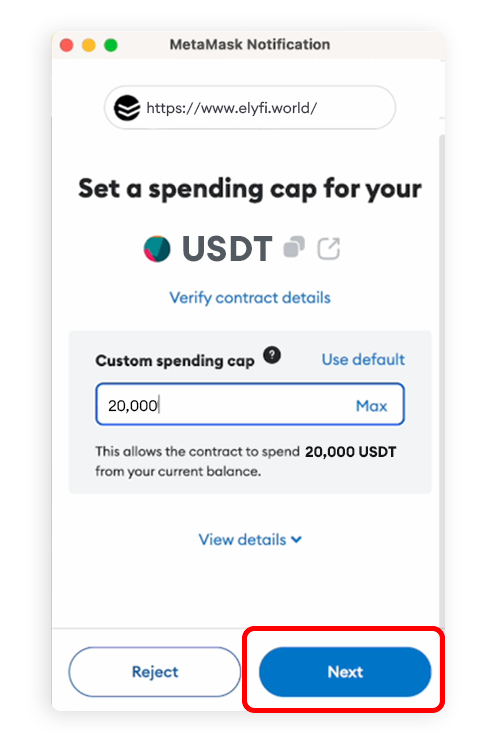This screenshot has width=500, height=750.
Task: Click Max in the spending cap field
Action: coord(371,406)
